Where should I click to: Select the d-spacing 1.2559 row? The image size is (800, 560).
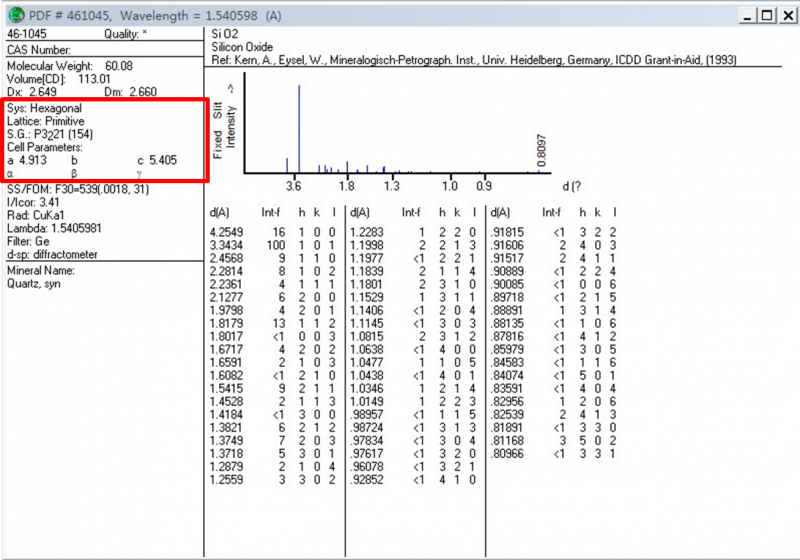[x=272, y=480]
